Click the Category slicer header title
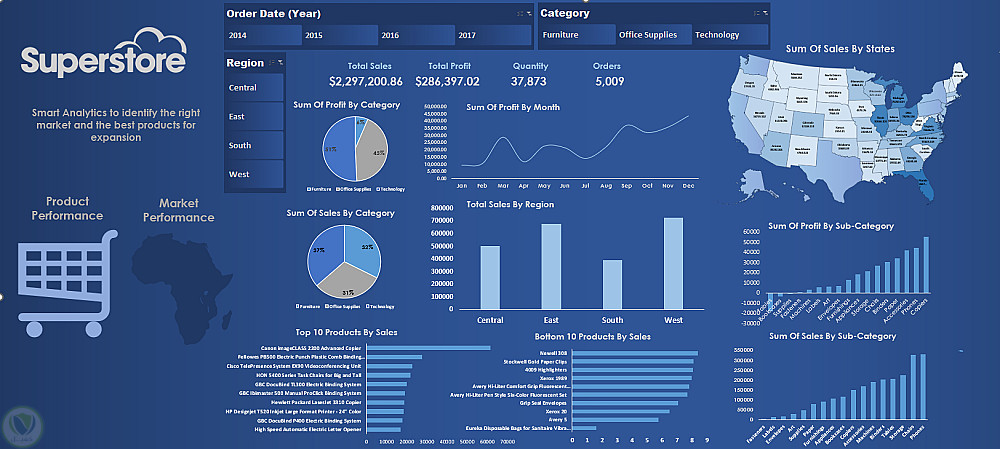This screenshot has height=449, width=1000. pyautogui.click(x=565, y=13)
